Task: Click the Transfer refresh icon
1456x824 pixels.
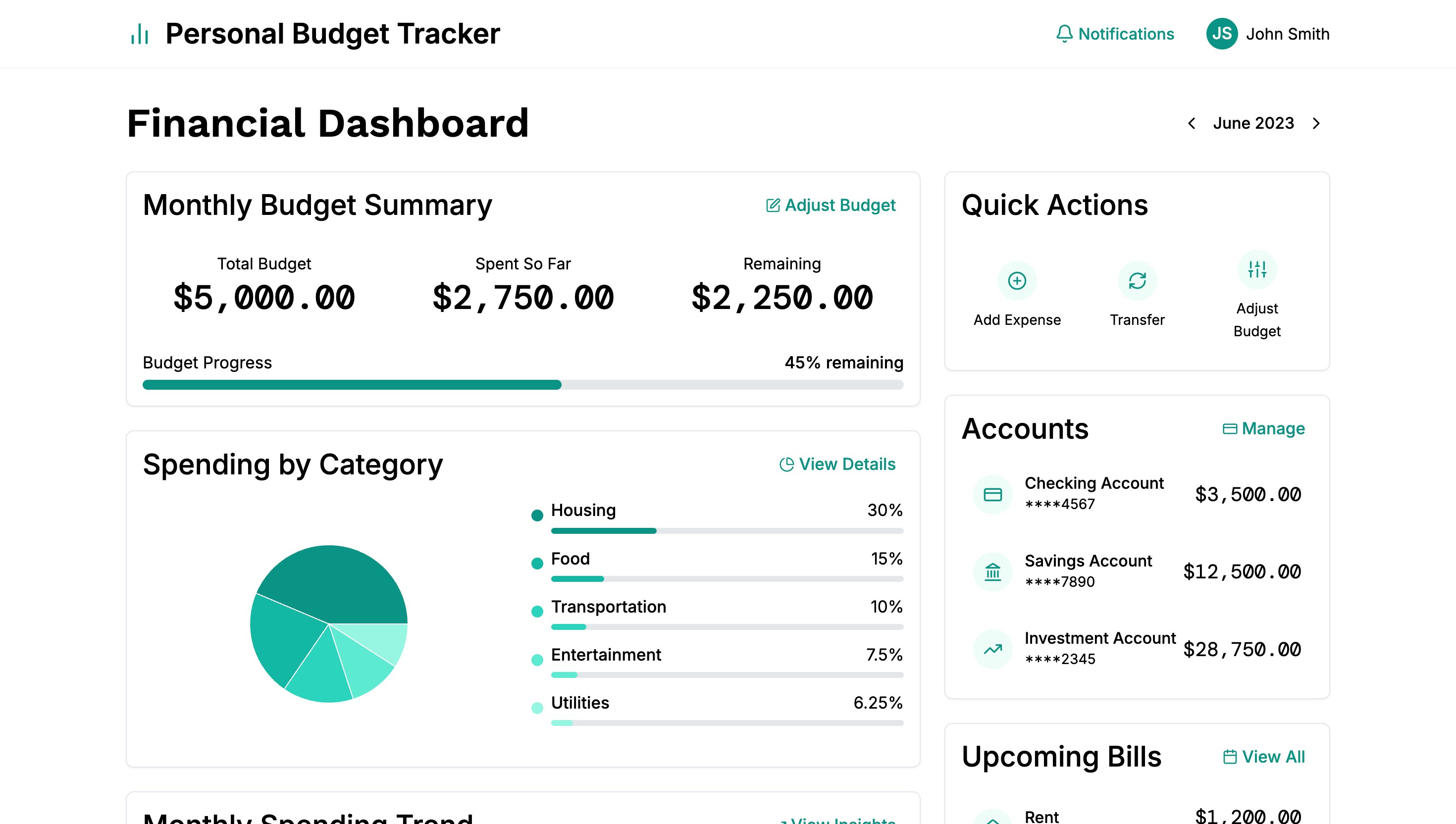Action: coord(1137,281)
